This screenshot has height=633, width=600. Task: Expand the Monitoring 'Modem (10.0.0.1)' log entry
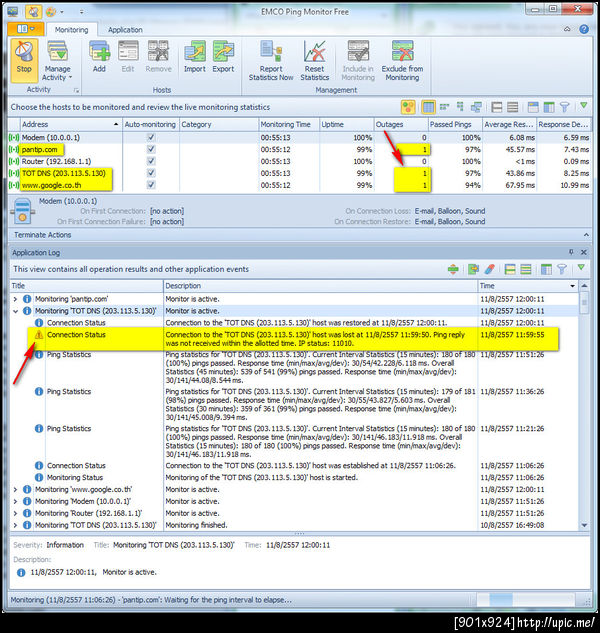click(15, 501)
